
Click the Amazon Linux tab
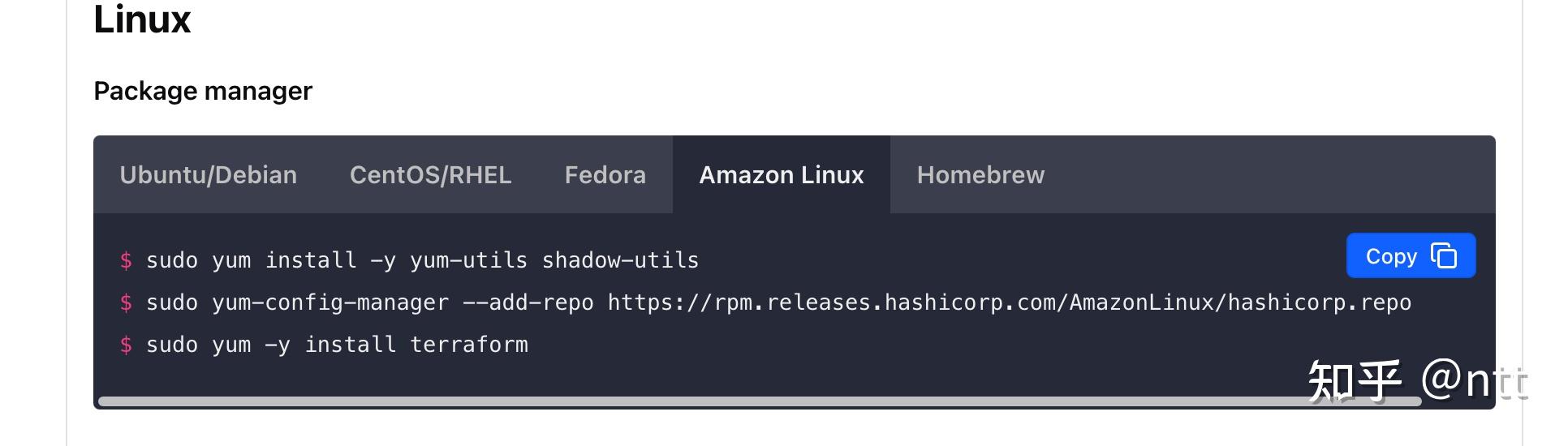click(x=781, y=175)
